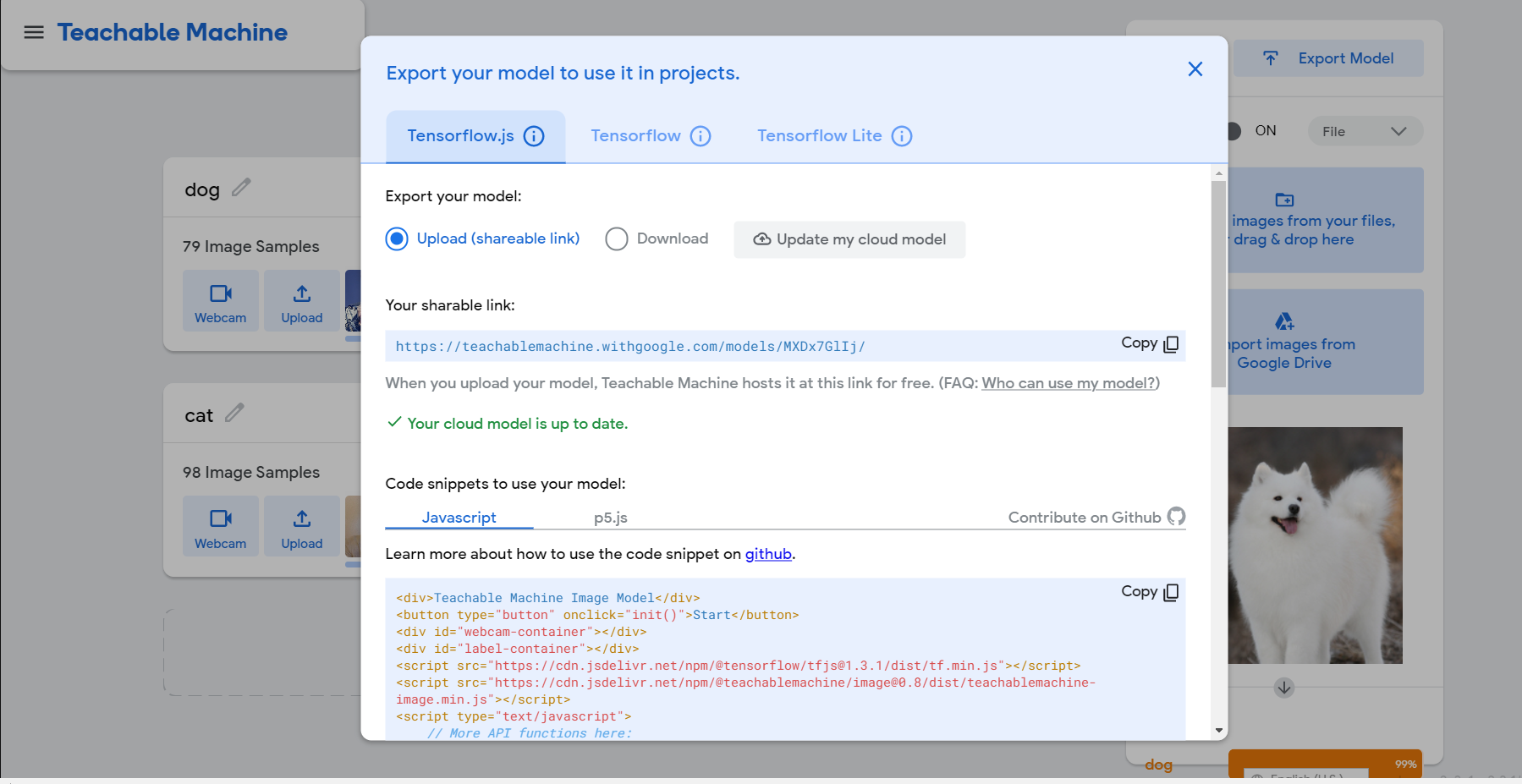Edit the cat class name
This screenshot has height=784, width=1522.
point(234,414)
